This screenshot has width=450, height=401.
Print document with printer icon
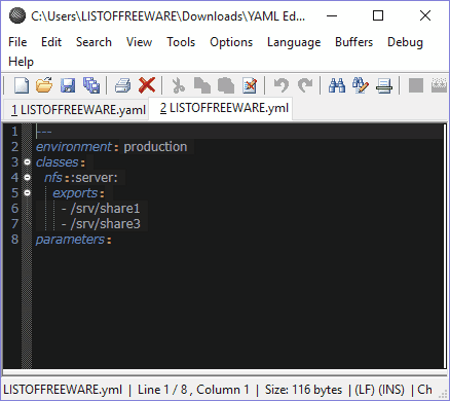[123, 85]
